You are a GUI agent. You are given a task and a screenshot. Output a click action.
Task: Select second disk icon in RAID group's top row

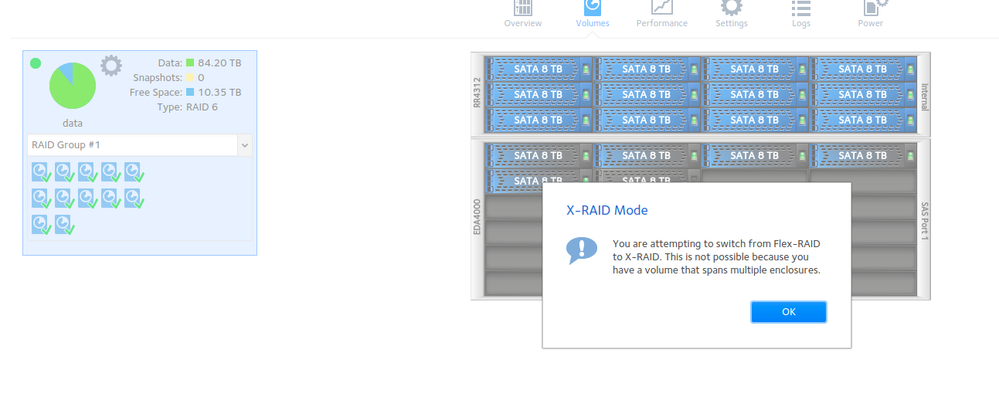point(64,173)
